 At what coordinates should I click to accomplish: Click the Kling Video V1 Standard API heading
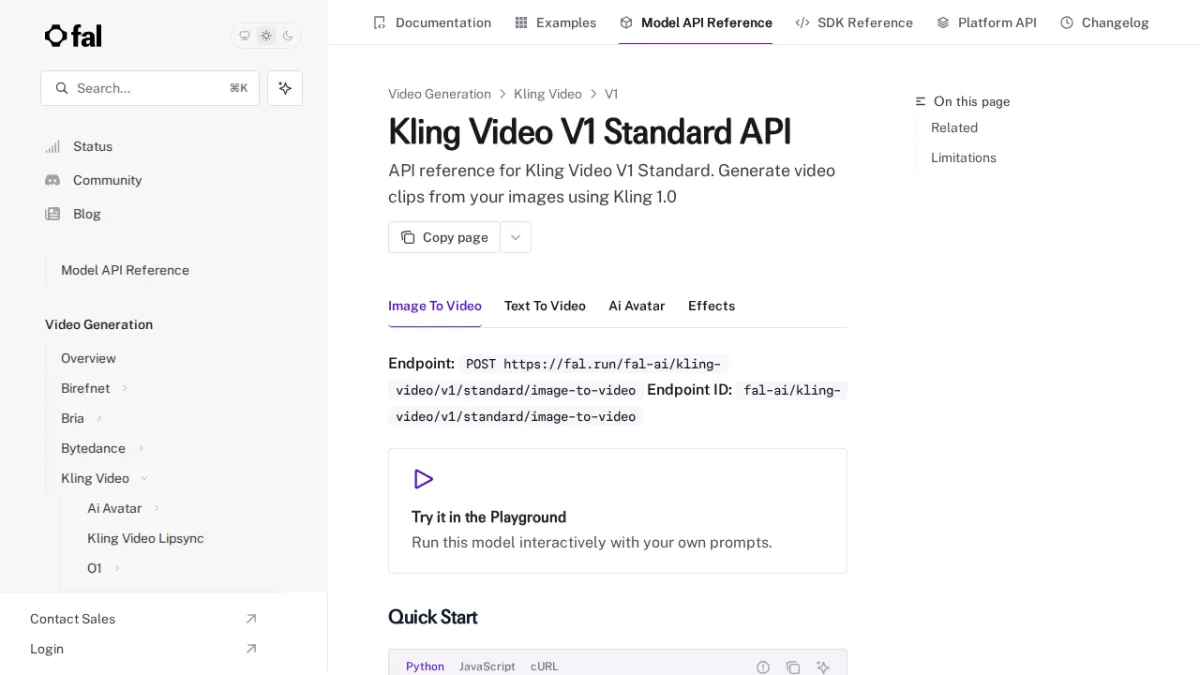pyautogui.click(x=590, y=132)
